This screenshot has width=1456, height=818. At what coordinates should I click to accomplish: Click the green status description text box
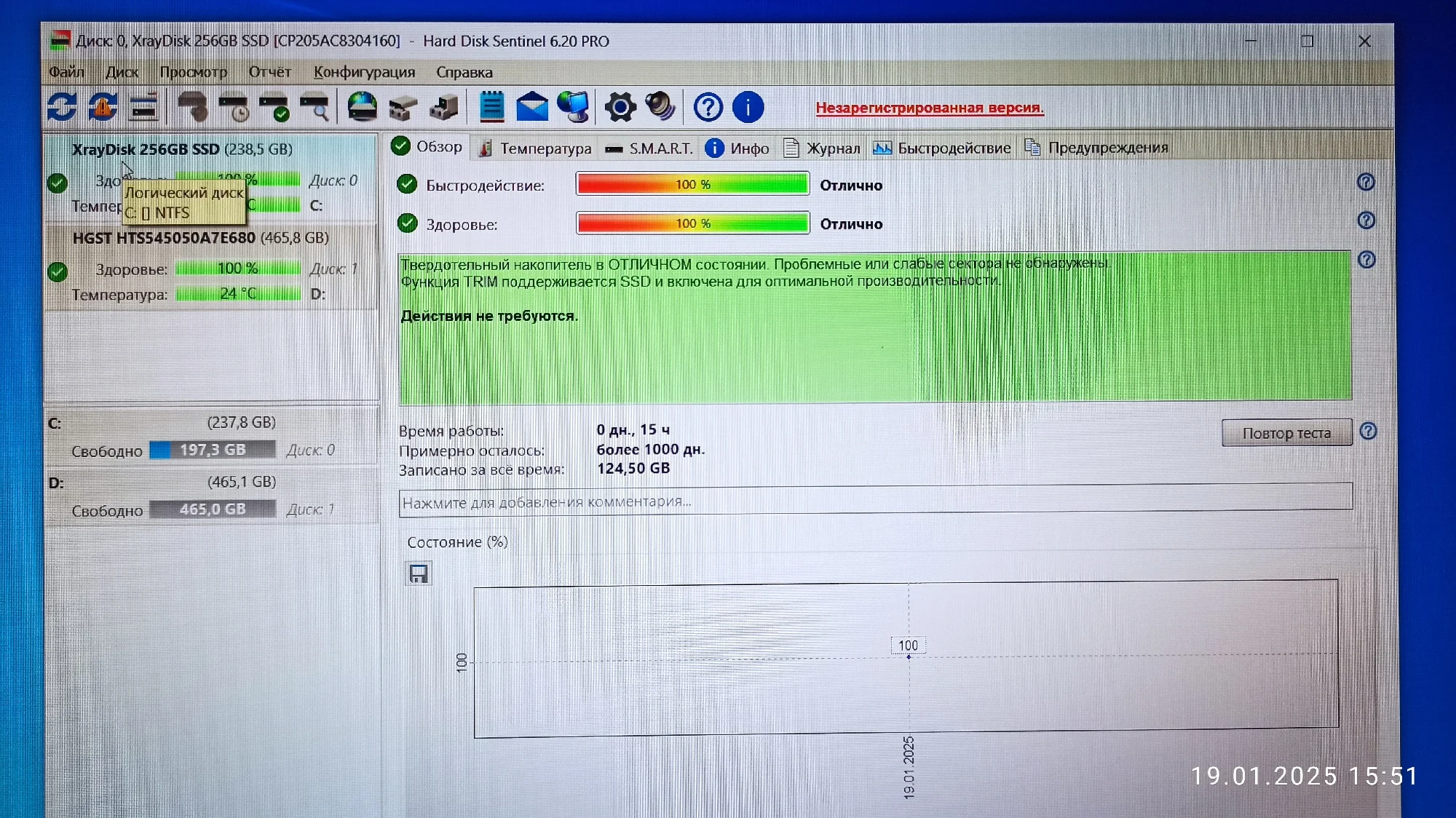pos(875,327)
